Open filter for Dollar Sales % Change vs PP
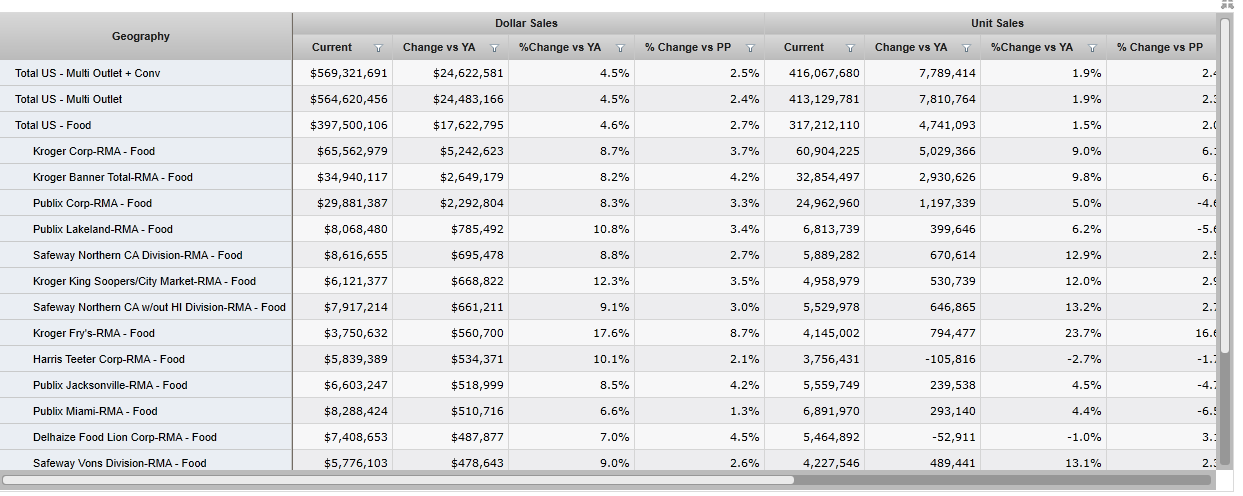 point(750,48)
